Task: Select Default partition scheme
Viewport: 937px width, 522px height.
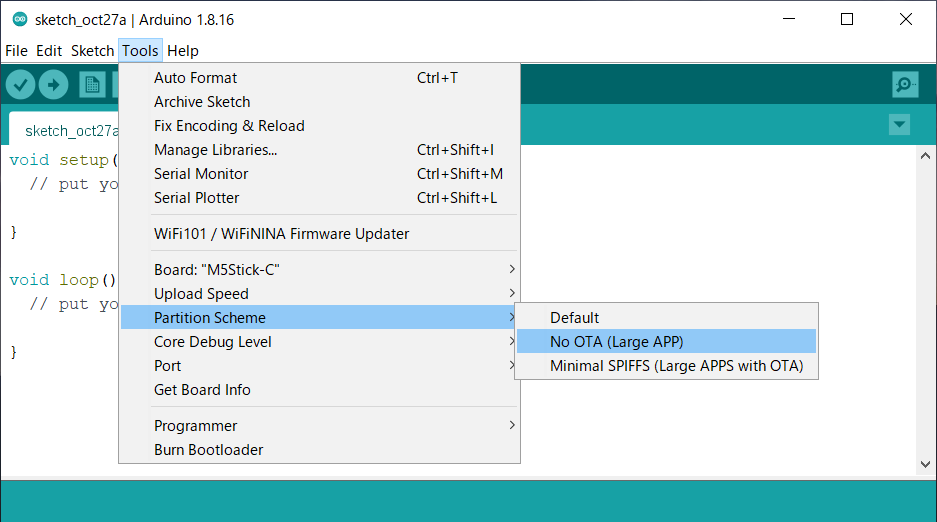Action: click(x=666, y=317)
